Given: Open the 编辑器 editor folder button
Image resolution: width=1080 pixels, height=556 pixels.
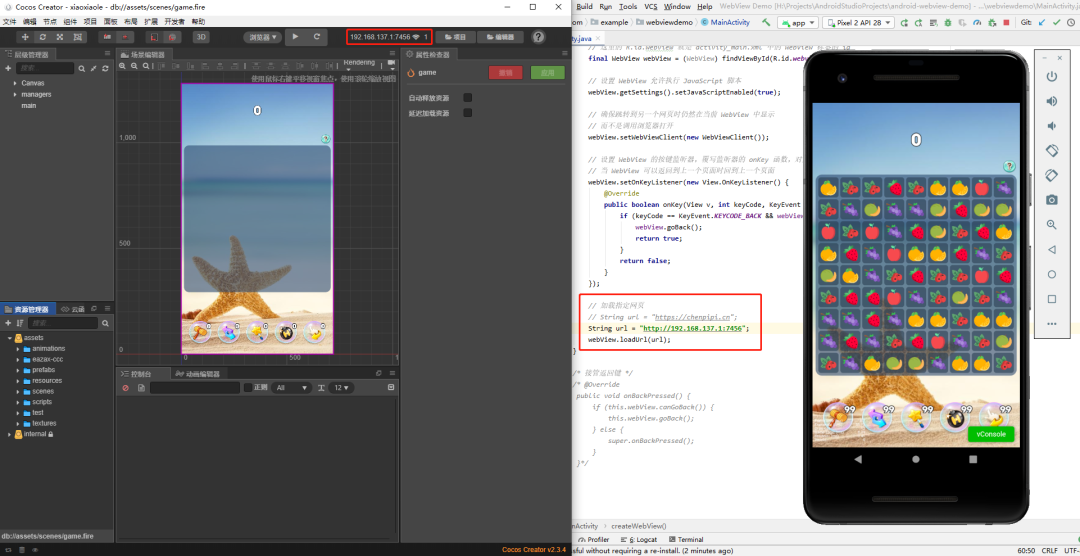Looking at the screenshot, I should [501, 37].
